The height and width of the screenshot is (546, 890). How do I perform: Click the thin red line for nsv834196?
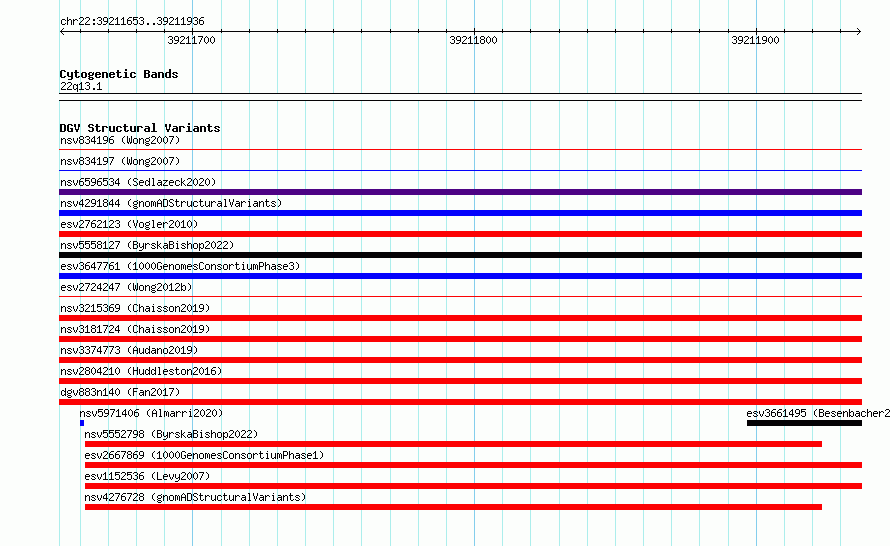460,150
